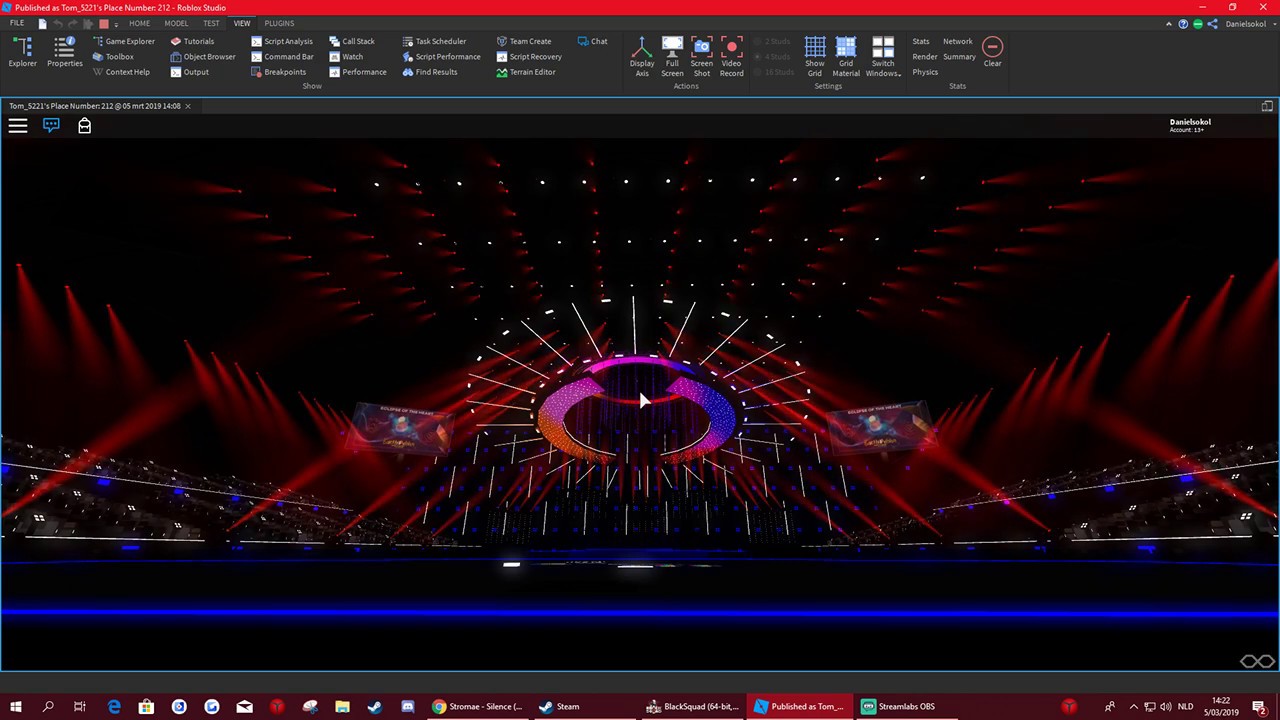The image size is (1280, 720).
Task: Switch to the MODEL tab
Action: [176, 23]
